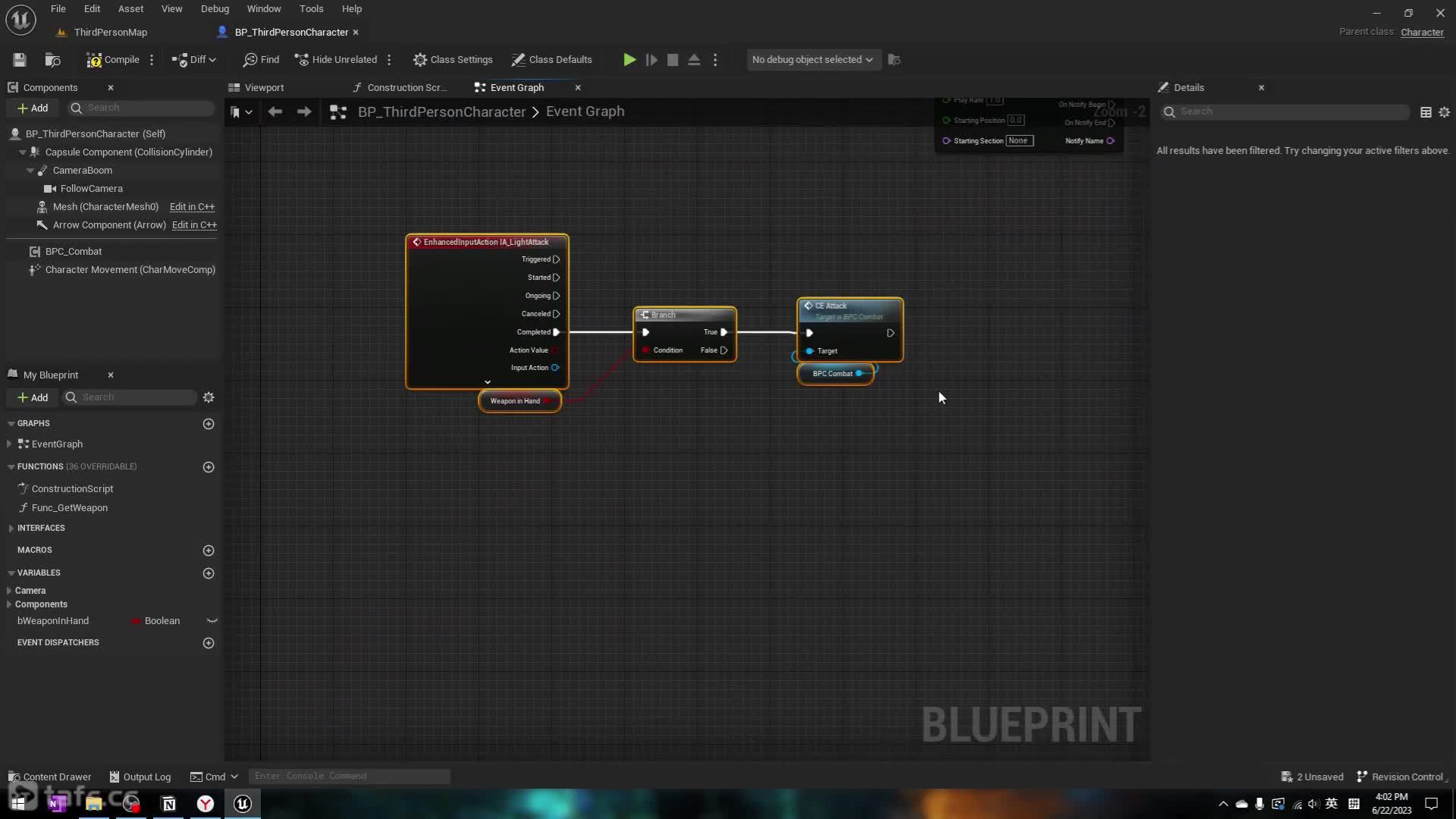The image size is (1456, 819).
Task: Add a new variable with the plus icon
Action: (209, 573)
